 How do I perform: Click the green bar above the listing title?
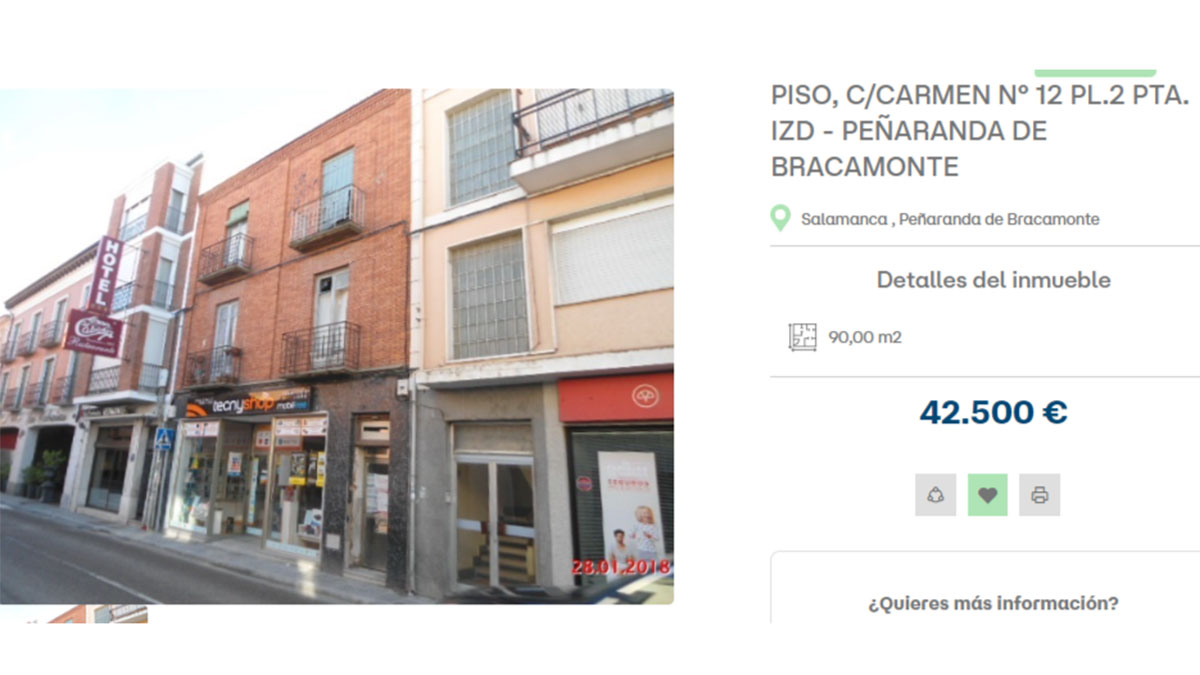[x=1095, y=73]
